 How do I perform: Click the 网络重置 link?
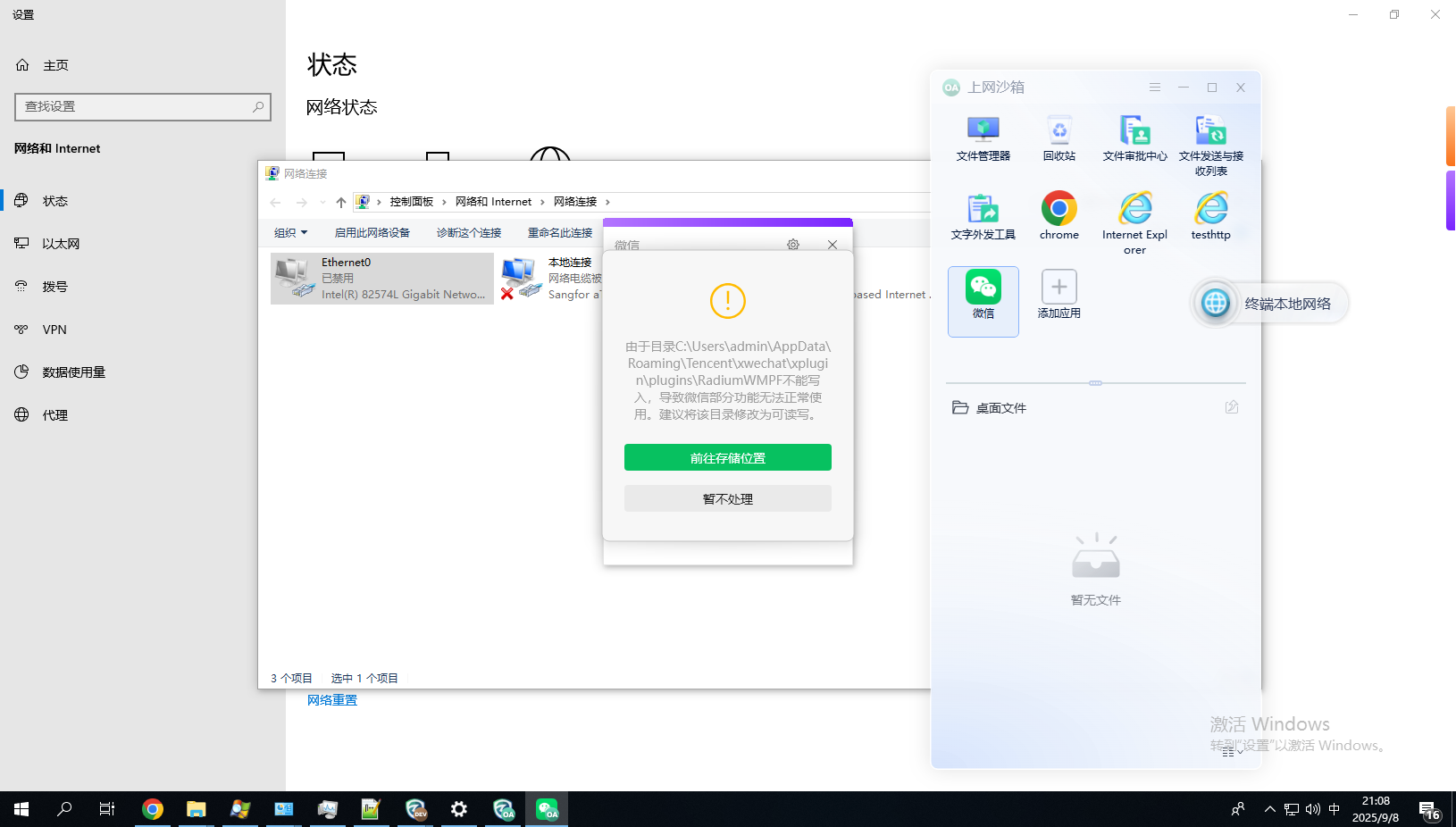pos(332,700)
